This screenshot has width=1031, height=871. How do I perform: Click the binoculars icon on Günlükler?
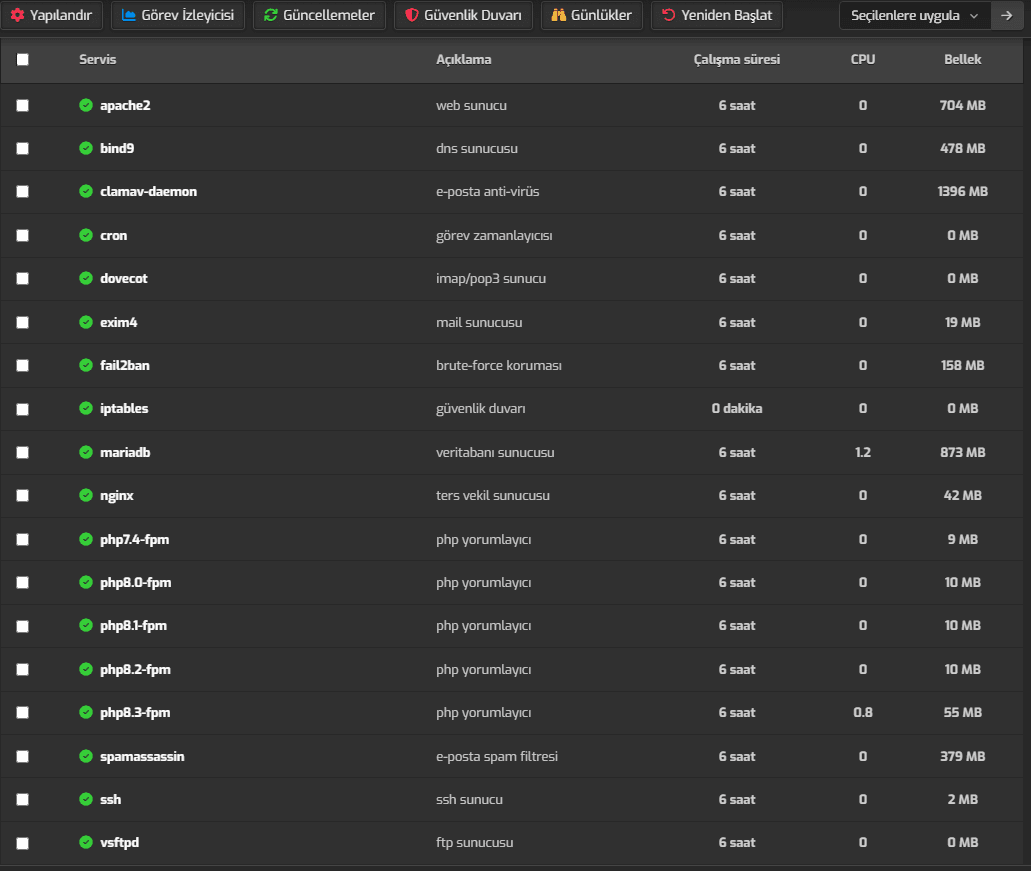click(x=558, y=16)
